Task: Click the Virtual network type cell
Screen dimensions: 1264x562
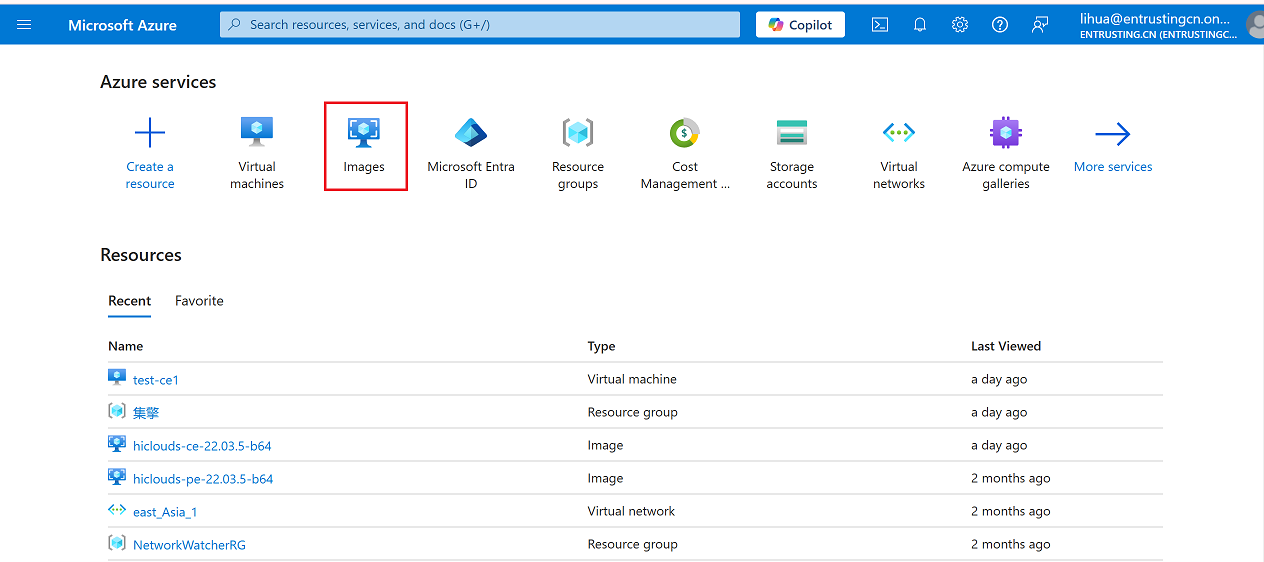Action: point(631,511)
